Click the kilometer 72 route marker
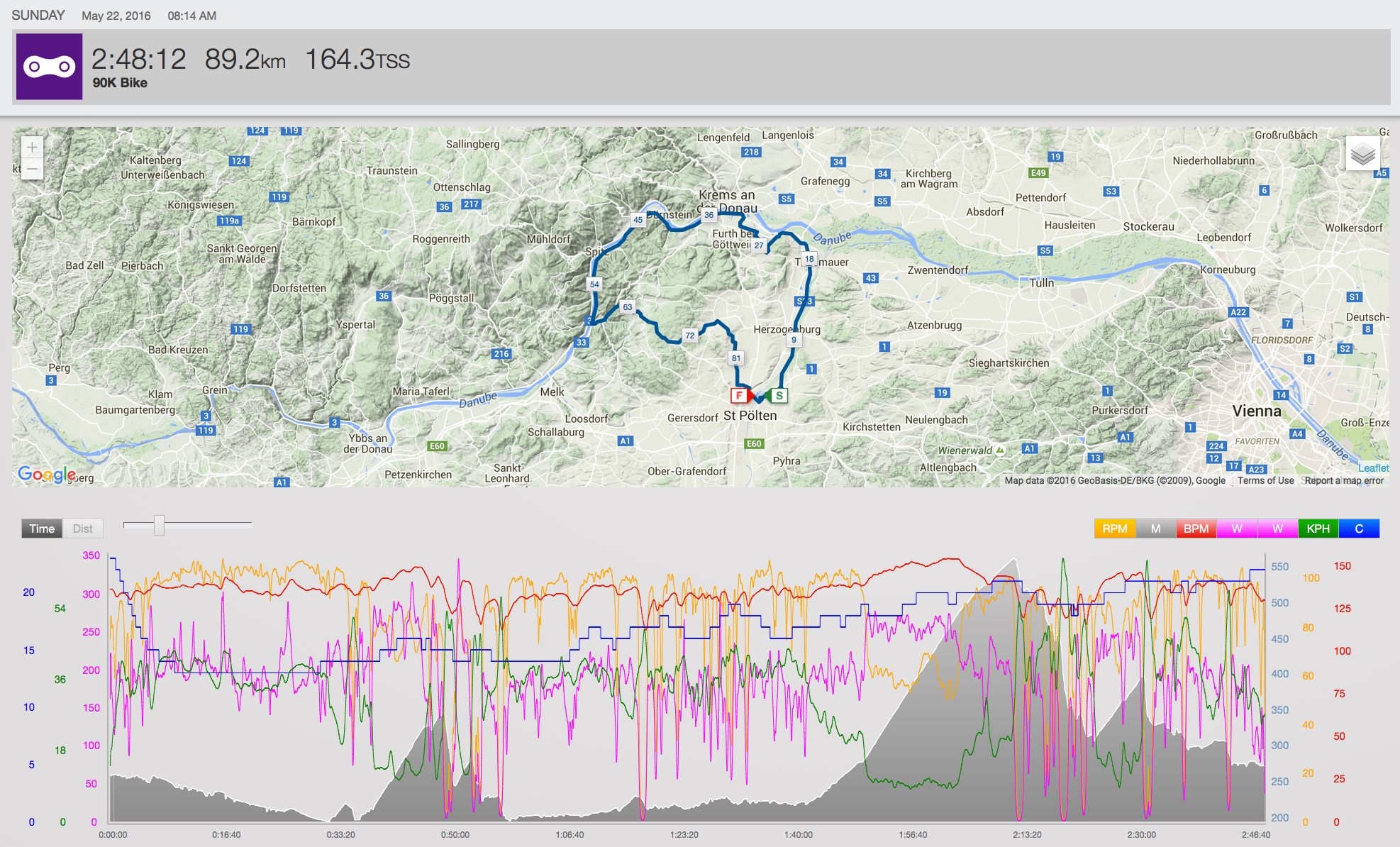The image size is (1400, 847). click(689, 336)
